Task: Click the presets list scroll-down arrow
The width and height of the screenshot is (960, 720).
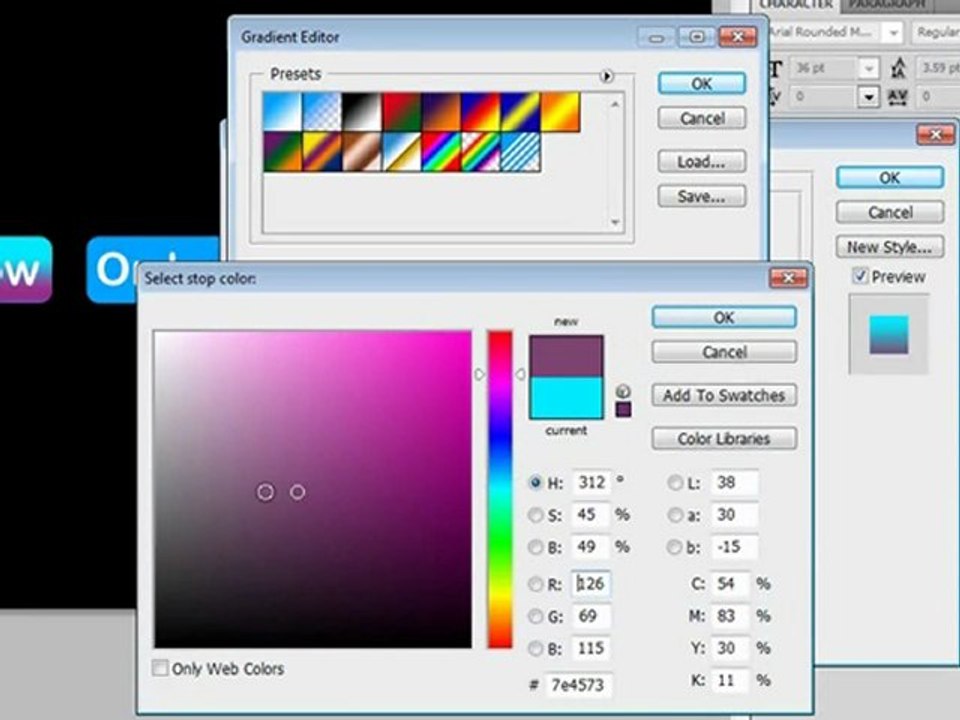Action: (x=615, y=222)
